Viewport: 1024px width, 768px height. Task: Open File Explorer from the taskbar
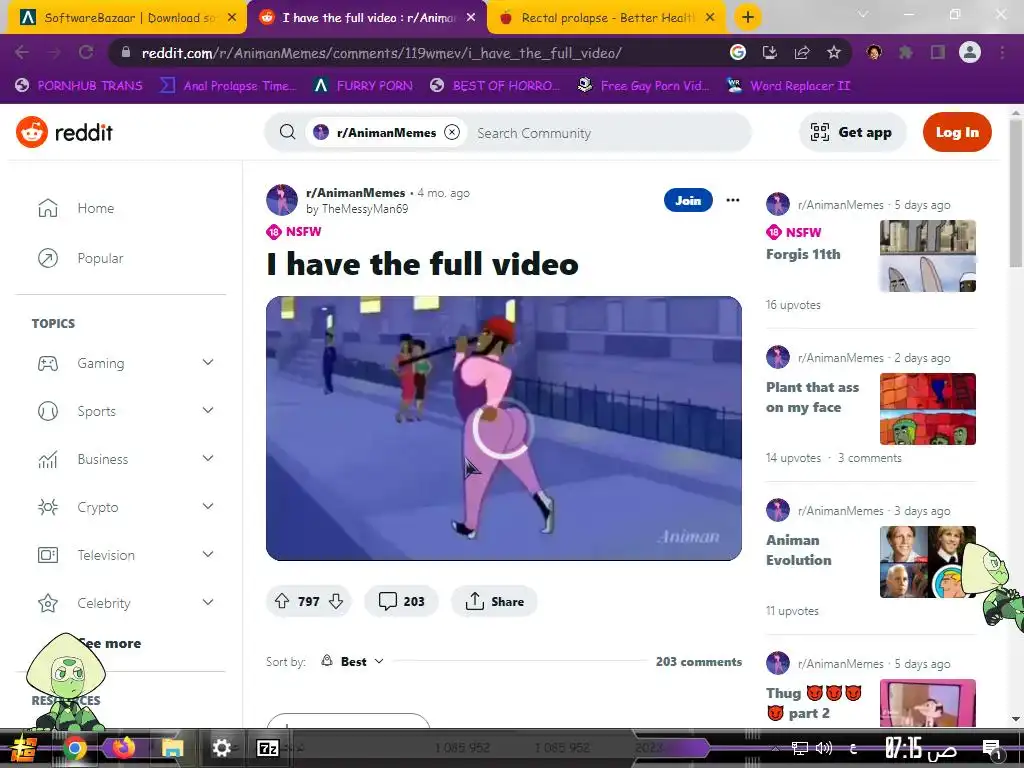coord(172,748)
